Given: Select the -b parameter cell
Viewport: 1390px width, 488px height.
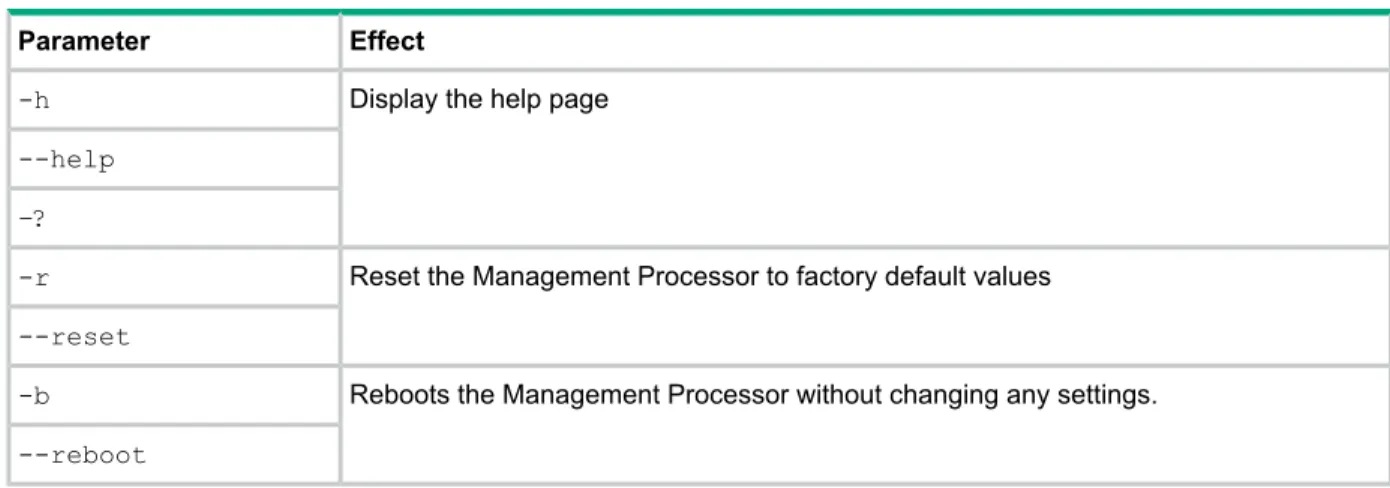Looking at the screenshot, I should 174,395.
